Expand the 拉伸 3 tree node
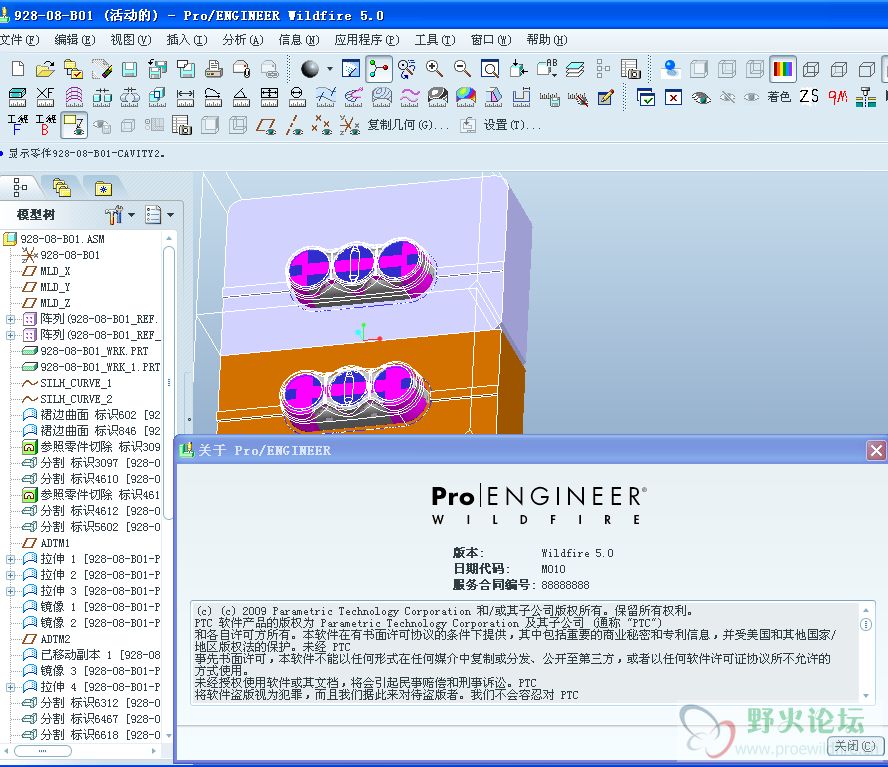Screen dimensions: 888x767 [10, 591]
